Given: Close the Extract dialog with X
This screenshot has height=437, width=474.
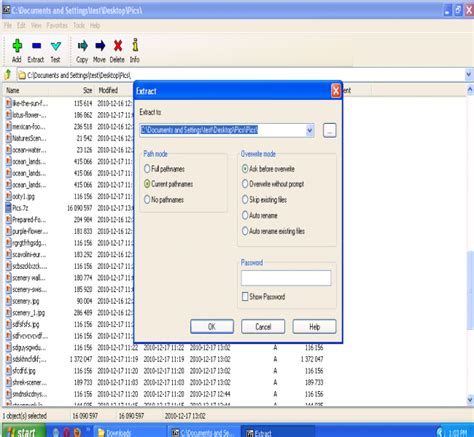Looking at the screenshot, I should pos(336,91).
